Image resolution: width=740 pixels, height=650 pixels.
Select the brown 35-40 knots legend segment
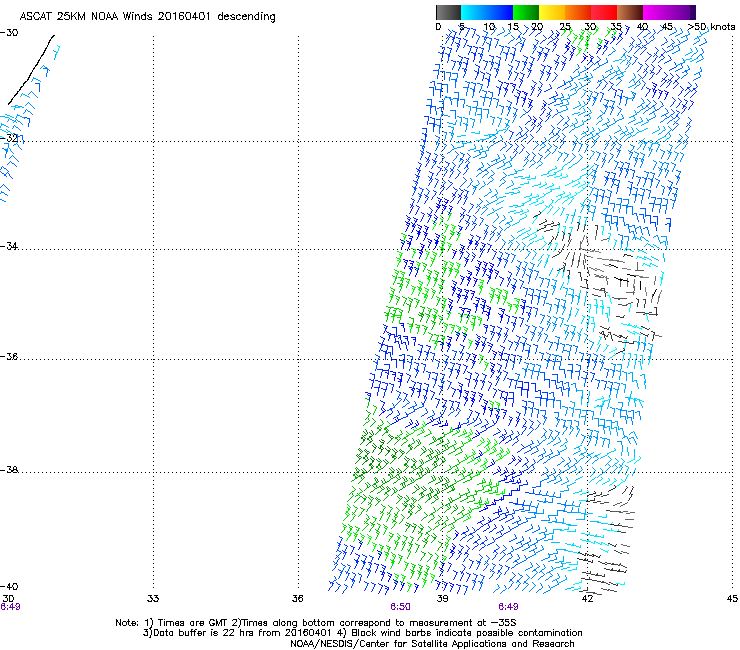[630, 12]
